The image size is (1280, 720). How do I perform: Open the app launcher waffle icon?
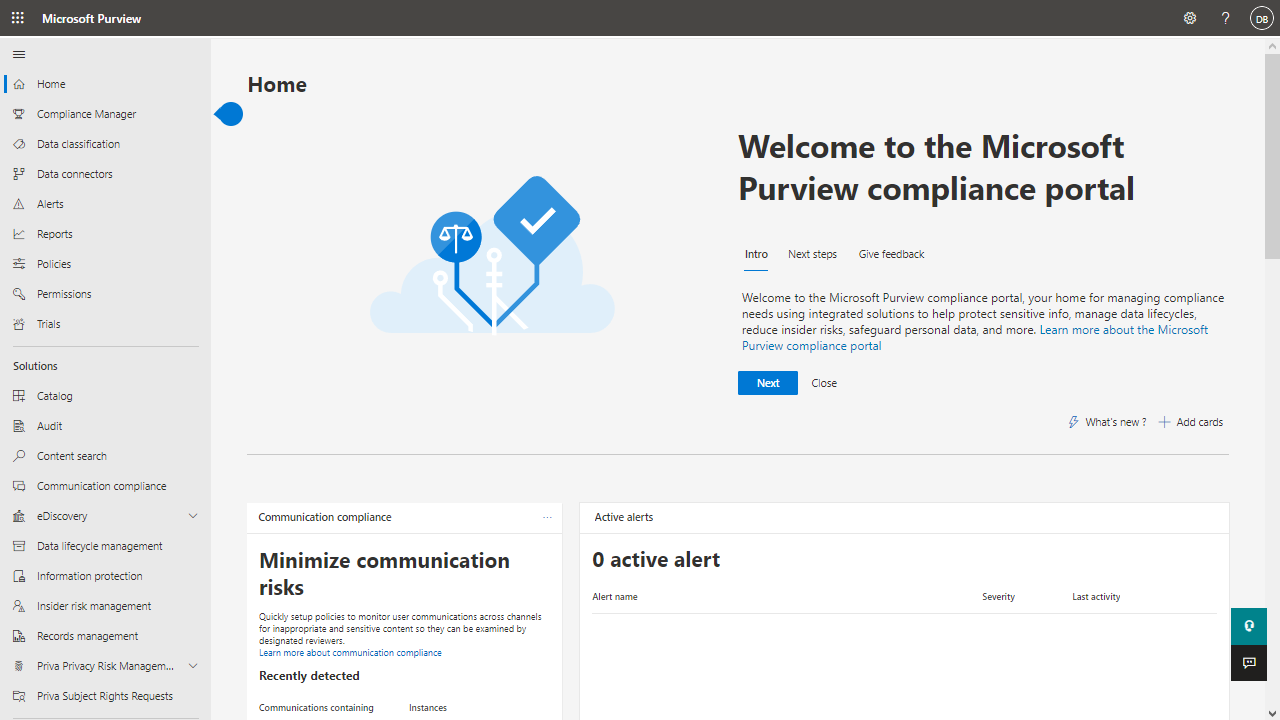click(x=18, y=18)
